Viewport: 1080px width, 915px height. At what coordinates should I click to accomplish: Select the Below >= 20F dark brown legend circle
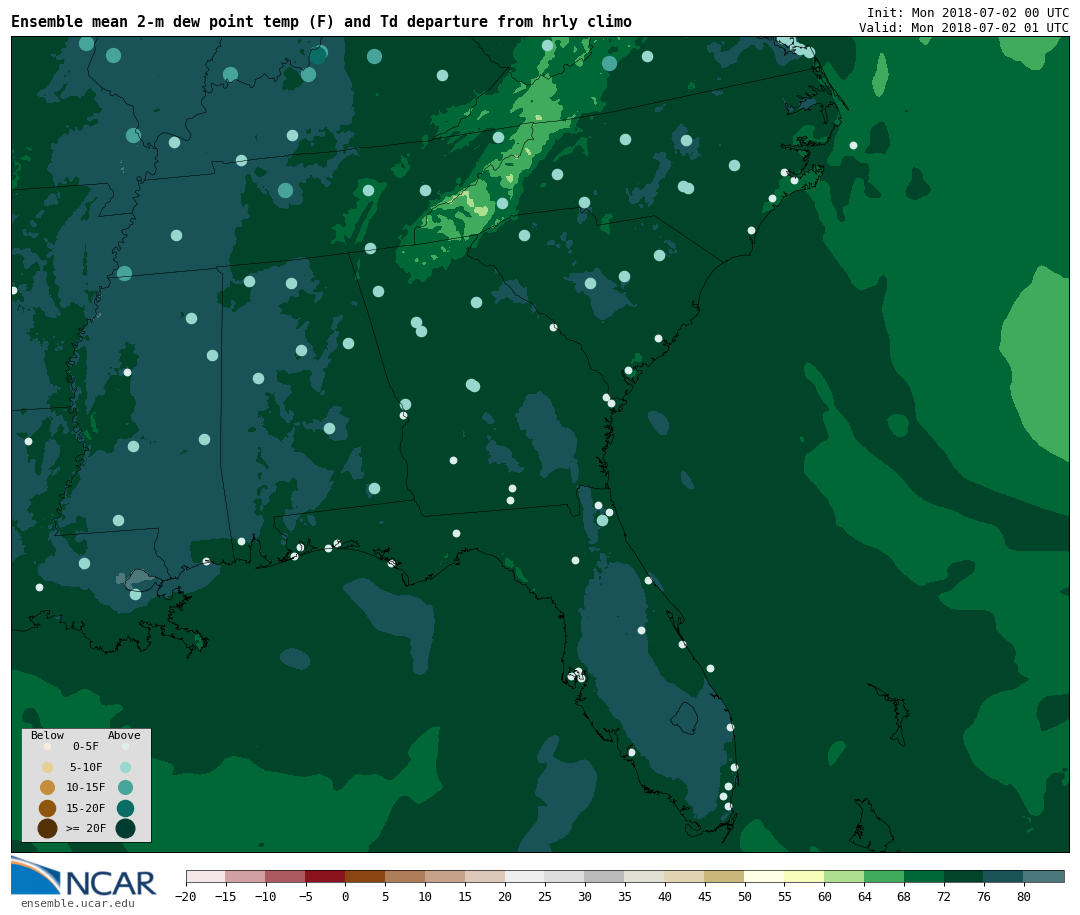tap(48, 828)
